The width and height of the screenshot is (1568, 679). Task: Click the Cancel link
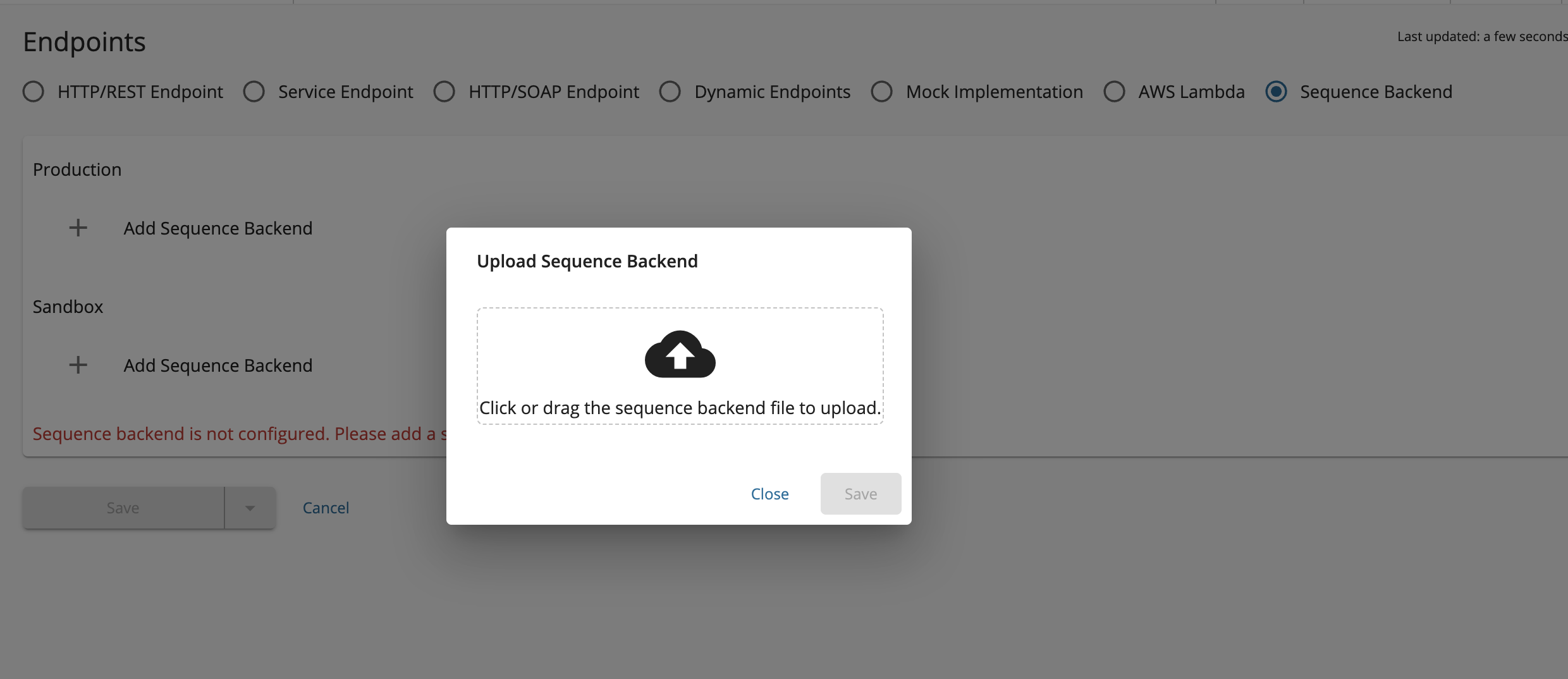tap(326, 508)
